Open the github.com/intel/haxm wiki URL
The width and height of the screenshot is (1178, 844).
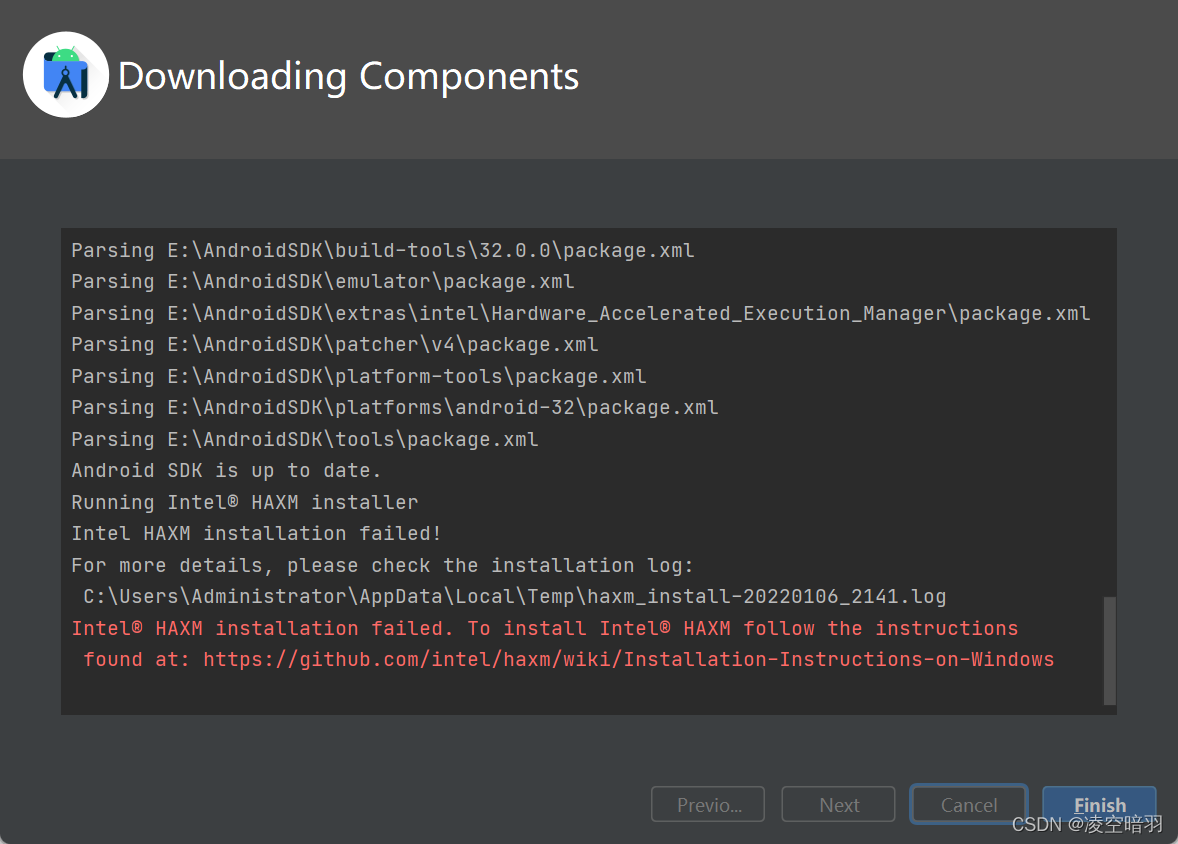(x=628, y=660)
